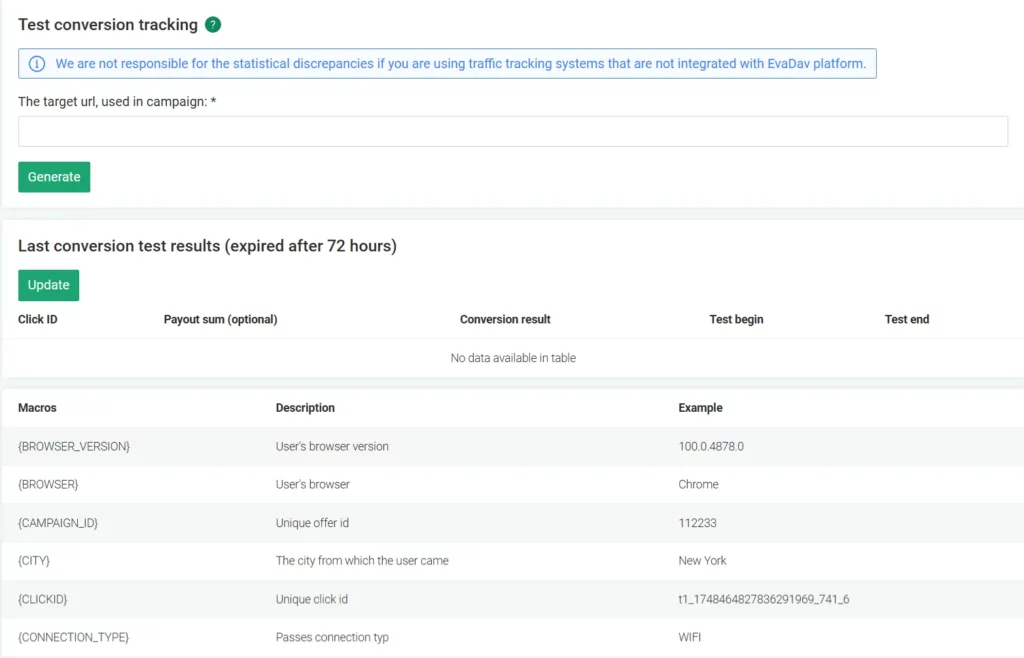
Task: Click the Macros table header label
Action: point(35,407)
